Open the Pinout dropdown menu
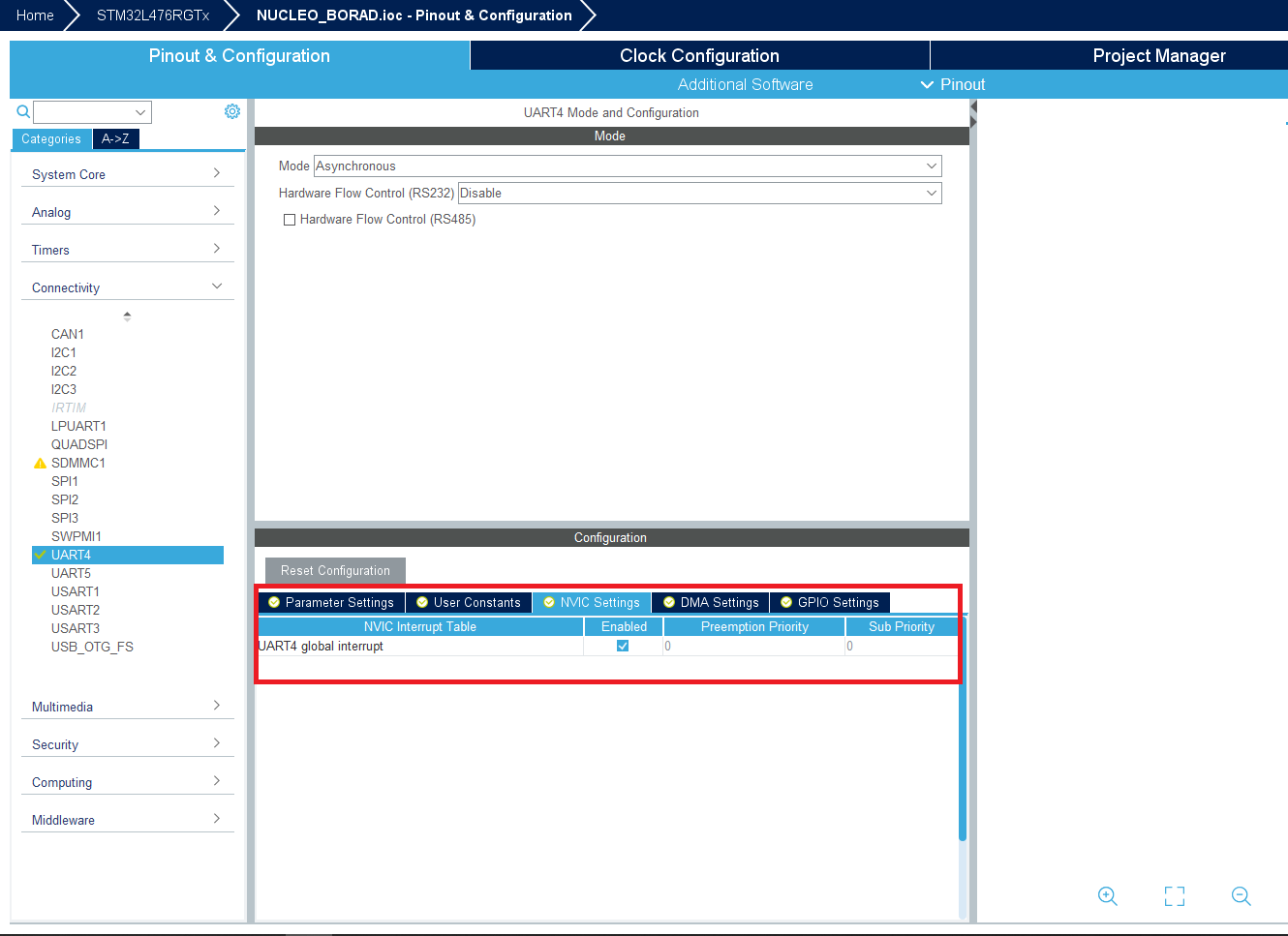Viewport: 1288px width, 936px height. [x=953, y=84]
